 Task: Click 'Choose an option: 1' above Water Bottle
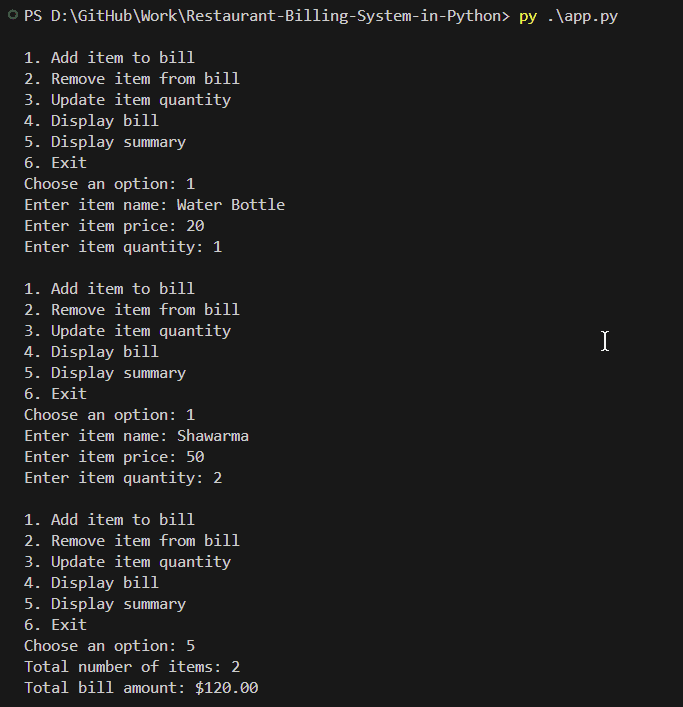pyautogui.click(x=109, y=184)
